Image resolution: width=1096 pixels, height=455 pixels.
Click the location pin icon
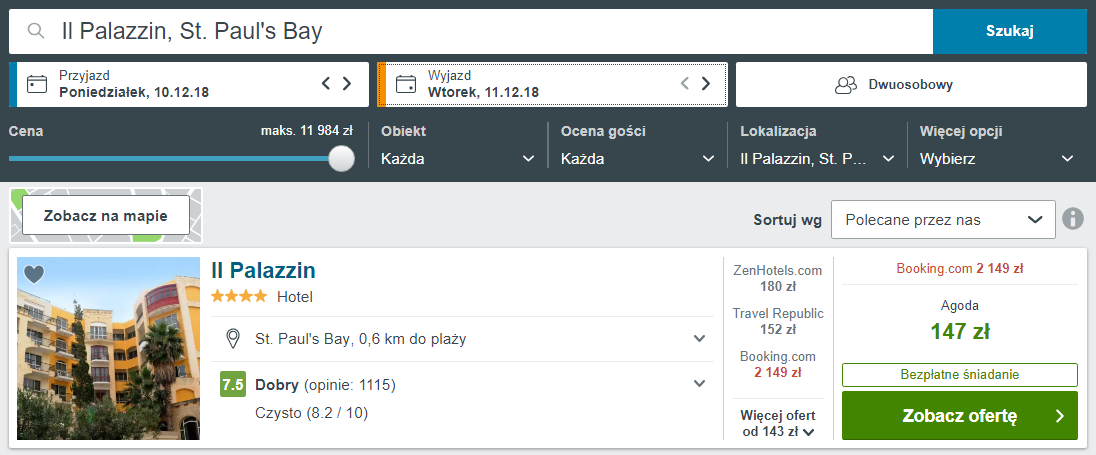[234, 339]
